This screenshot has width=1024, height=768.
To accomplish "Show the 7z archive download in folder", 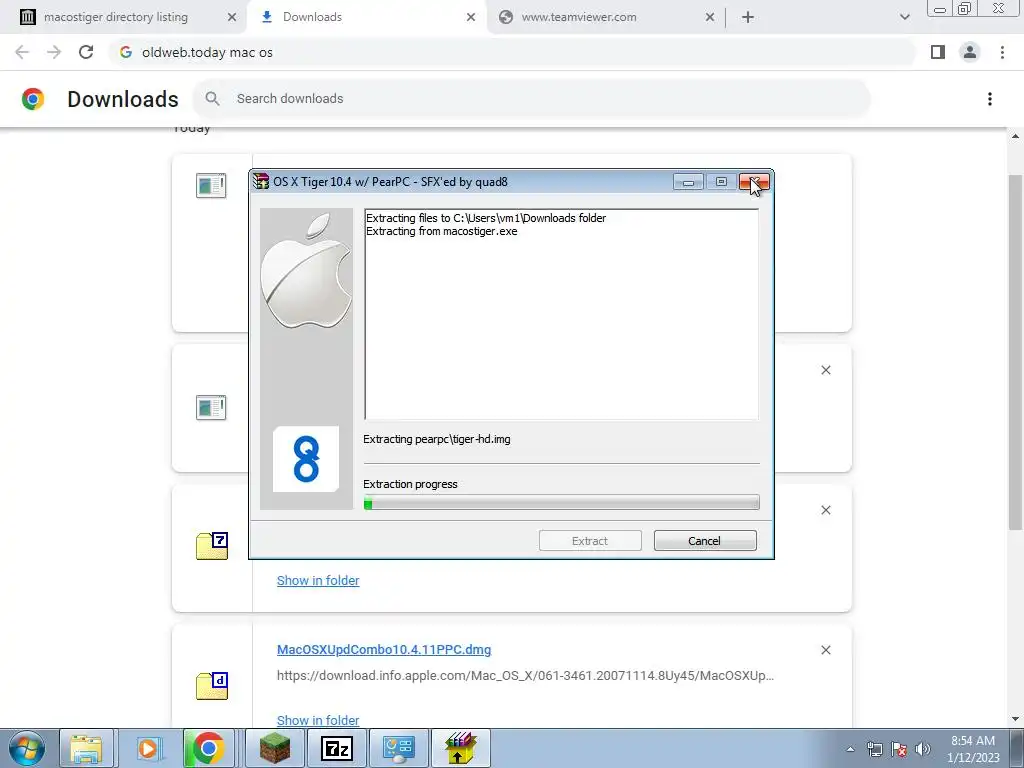I will tap(318, 581).
